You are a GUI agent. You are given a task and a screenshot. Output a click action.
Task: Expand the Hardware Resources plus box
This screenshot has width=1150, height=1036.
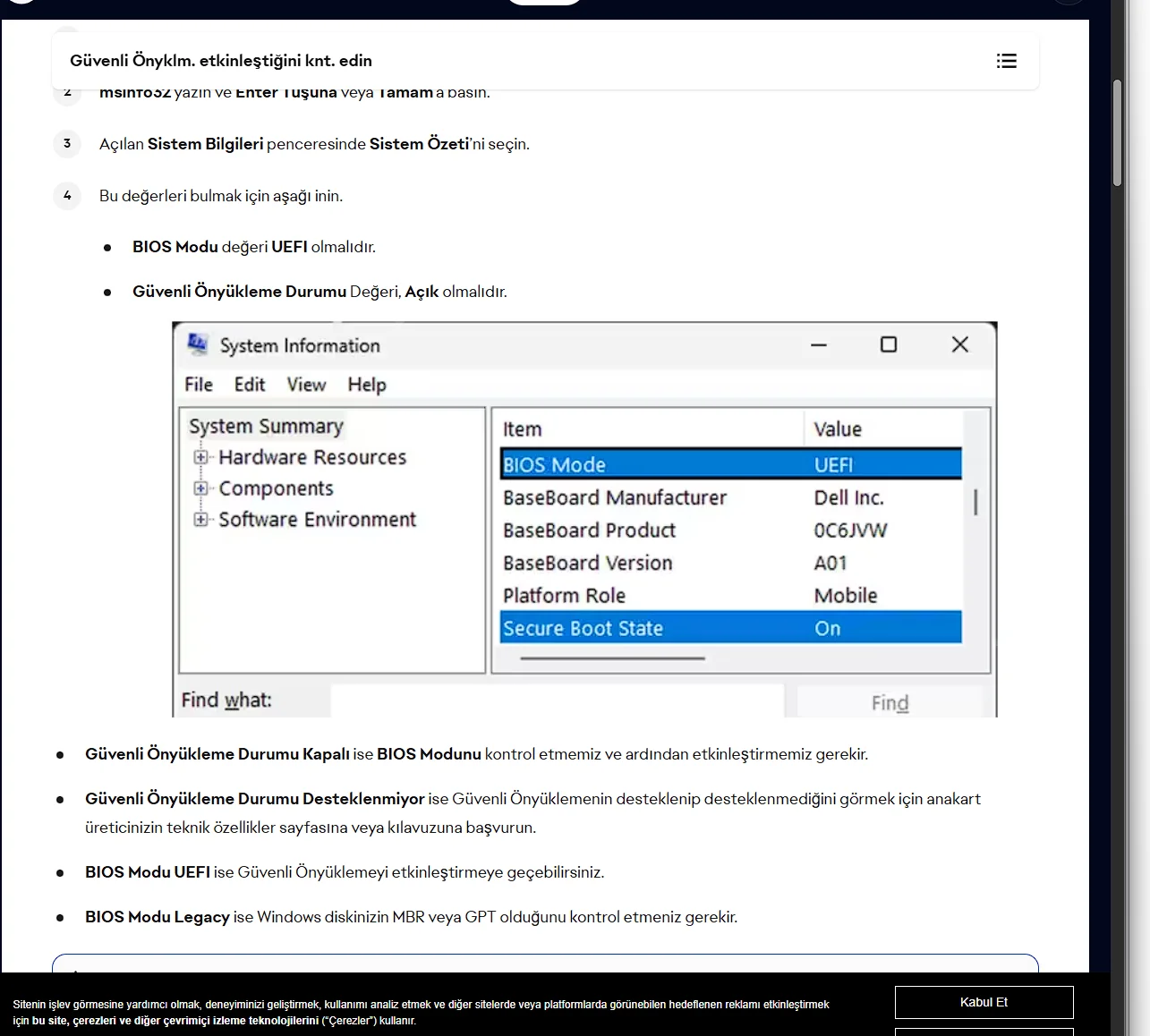(200, 457)
